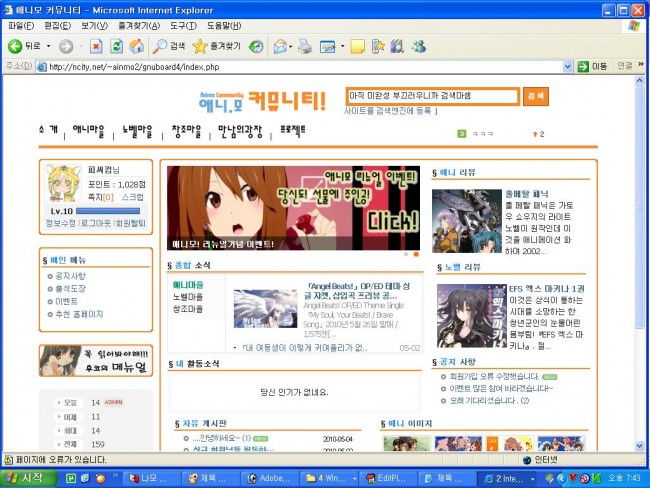Screen dimensions: 650x488
Task: Open the 도구(T) menu
Action: coord(183,24)
